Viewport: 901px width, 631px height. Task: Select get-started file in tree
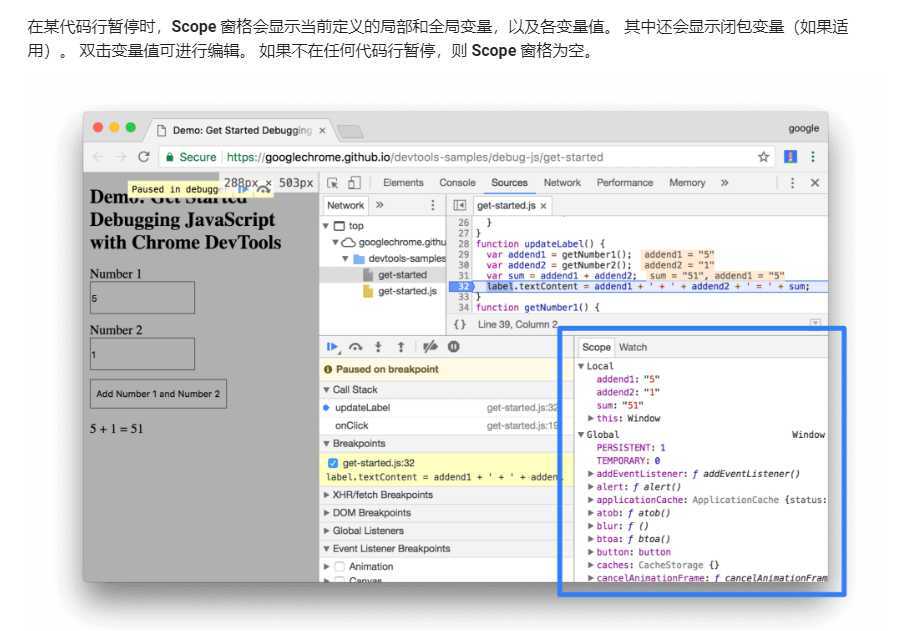(x=402, y=275)
